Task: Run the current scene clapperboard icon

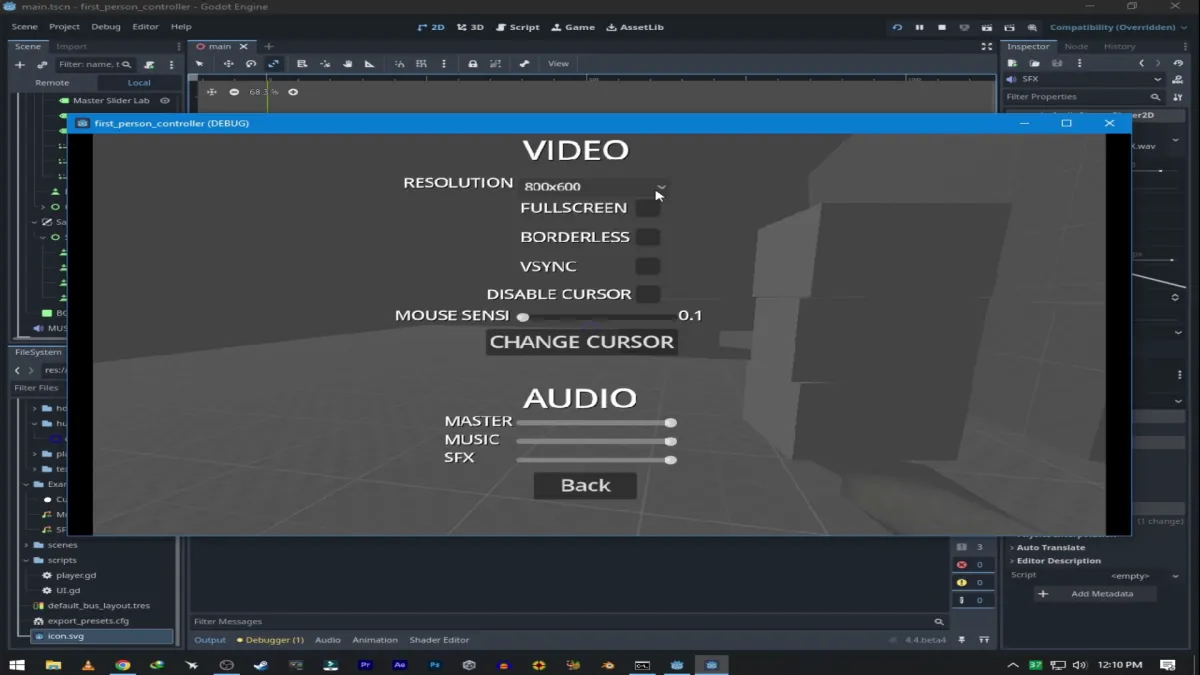Action: pyautogui.click(x=987, y=27)
